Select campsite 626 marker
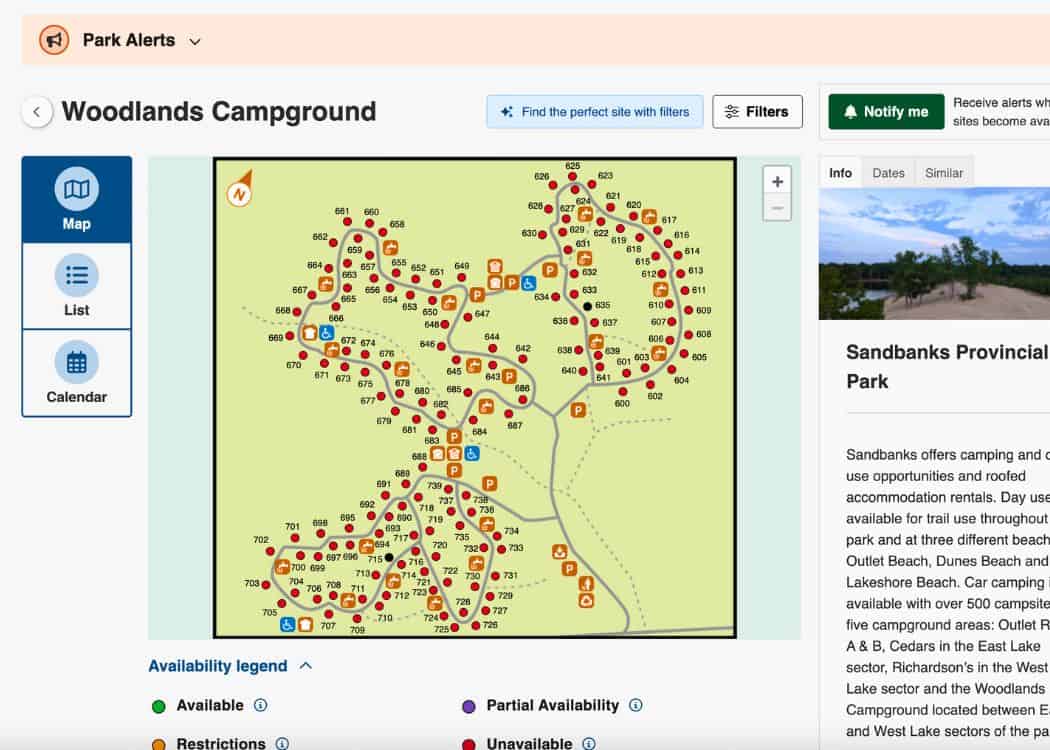Viewport: 1050px width, 750px height. [x=553, y=185]
